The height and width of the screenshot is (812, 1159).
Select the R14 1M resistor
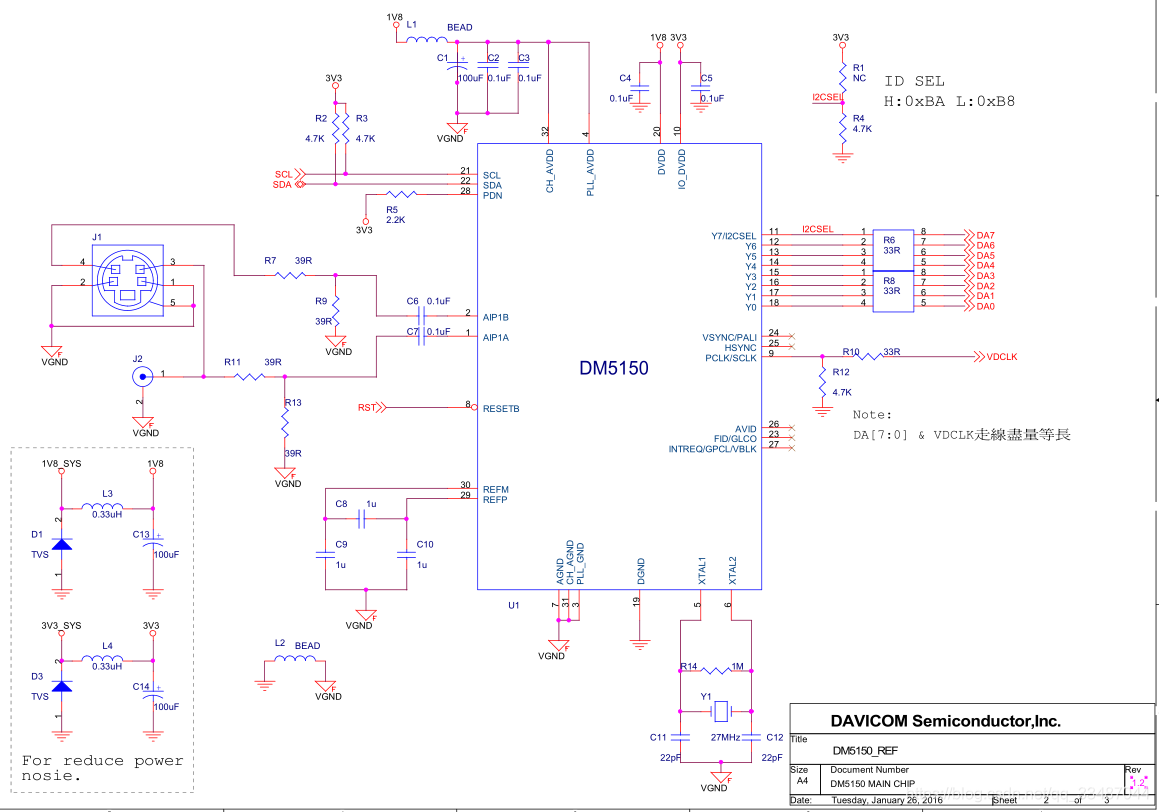coord(716,670)
